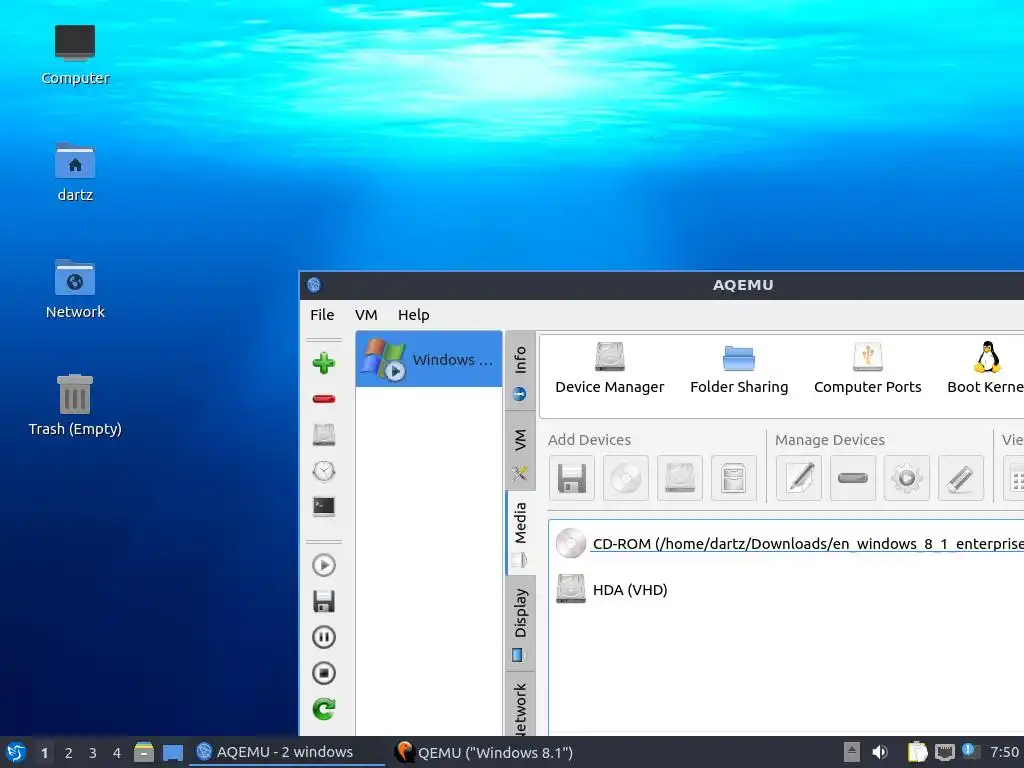1024x768 pixels.
Task: Add a hard disk device
Action: [x=680, y=478]
